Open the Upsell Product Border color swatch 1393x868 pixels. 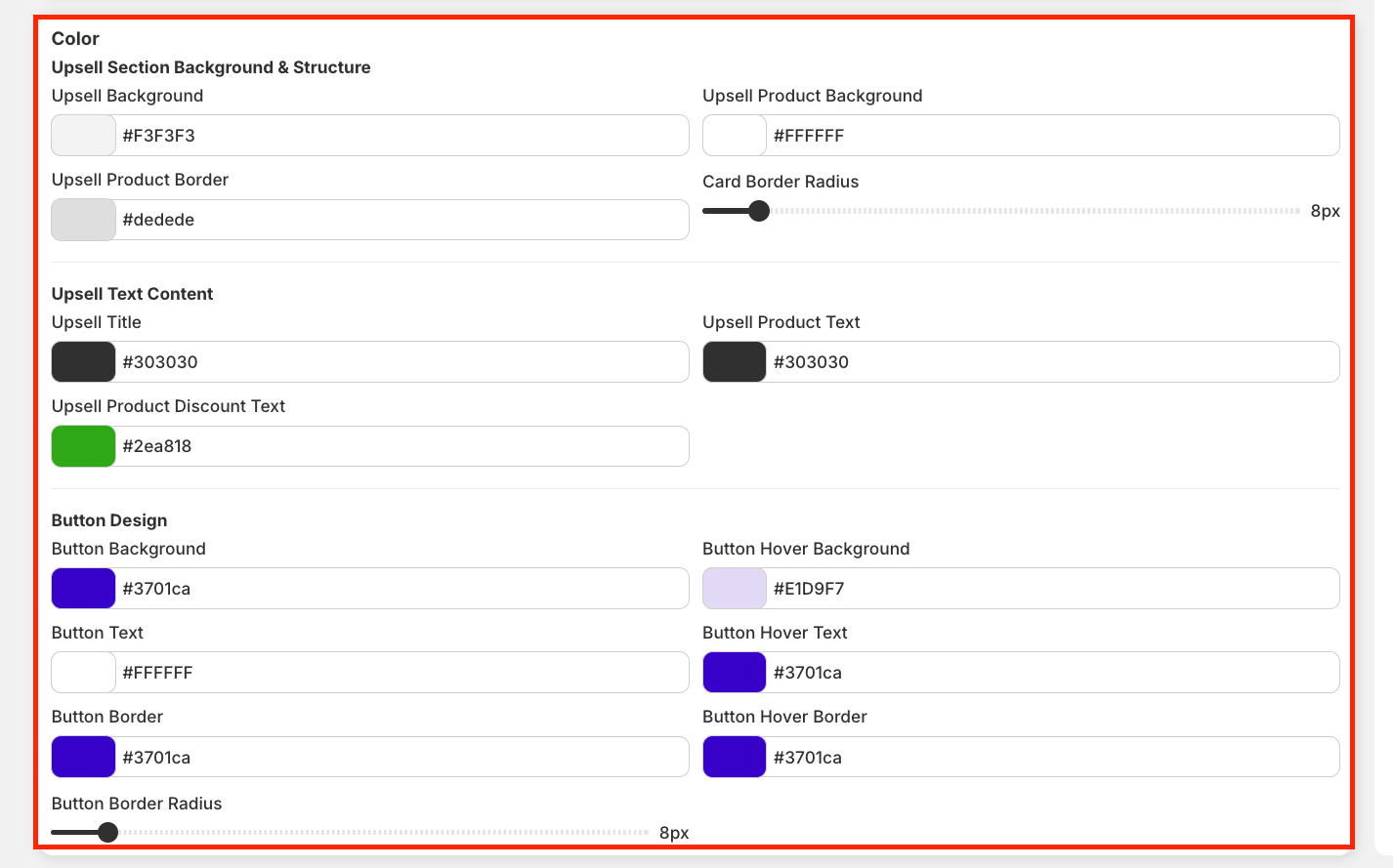[x=83, y=220]
